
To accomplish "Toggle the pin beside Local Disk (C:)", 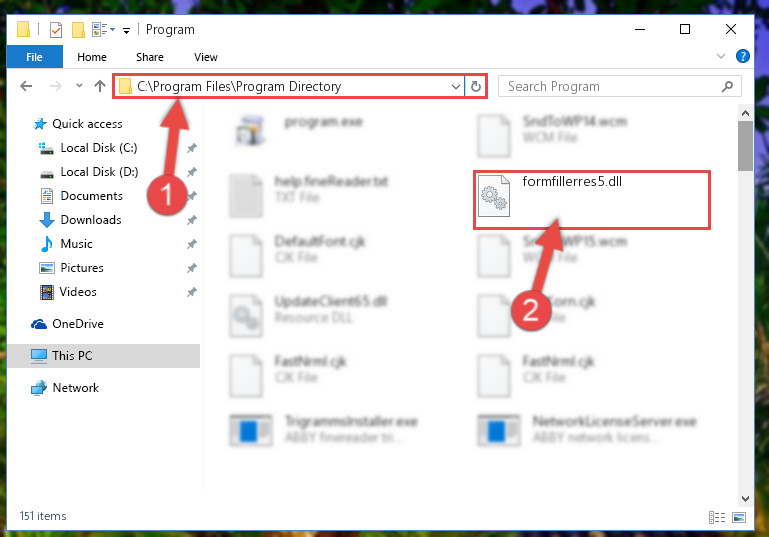I will point(192,148).
